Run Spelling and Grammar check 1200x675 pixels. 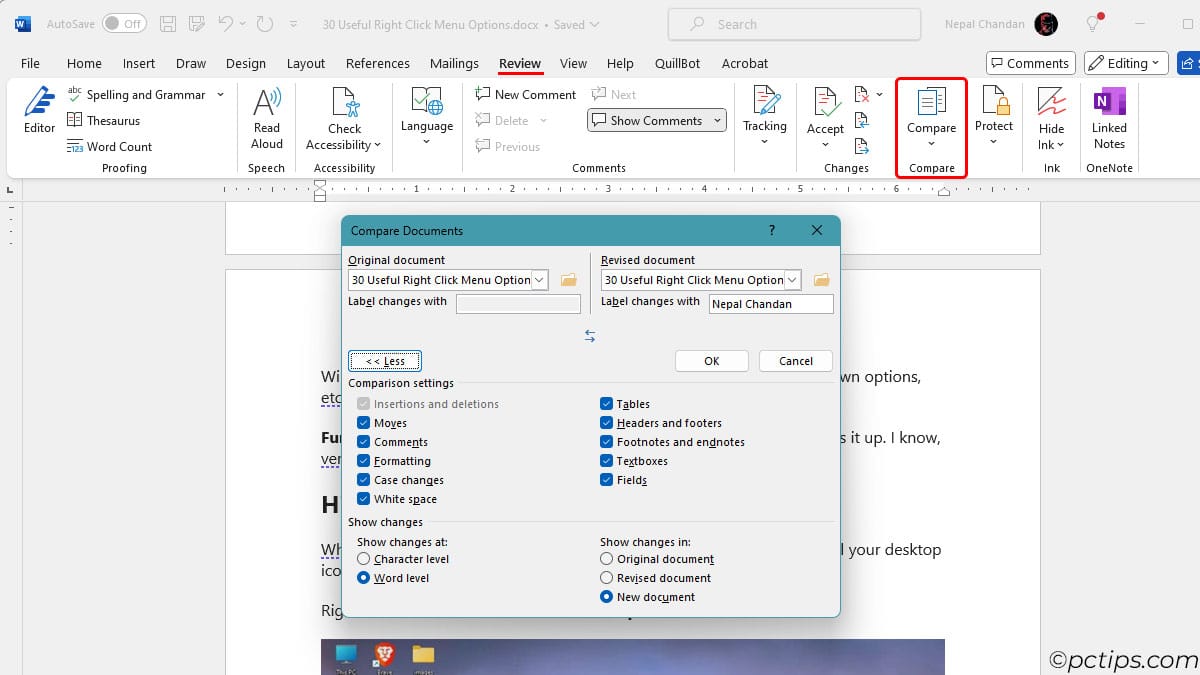coord(135,94)
